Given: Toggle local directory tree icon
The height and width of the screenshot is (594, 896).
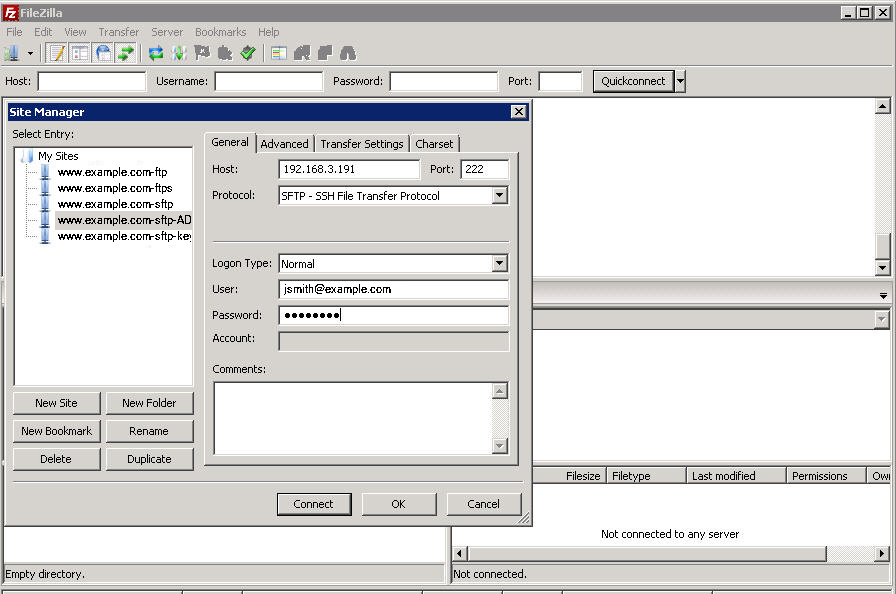Looking at the screenshot, I should 80,54.
